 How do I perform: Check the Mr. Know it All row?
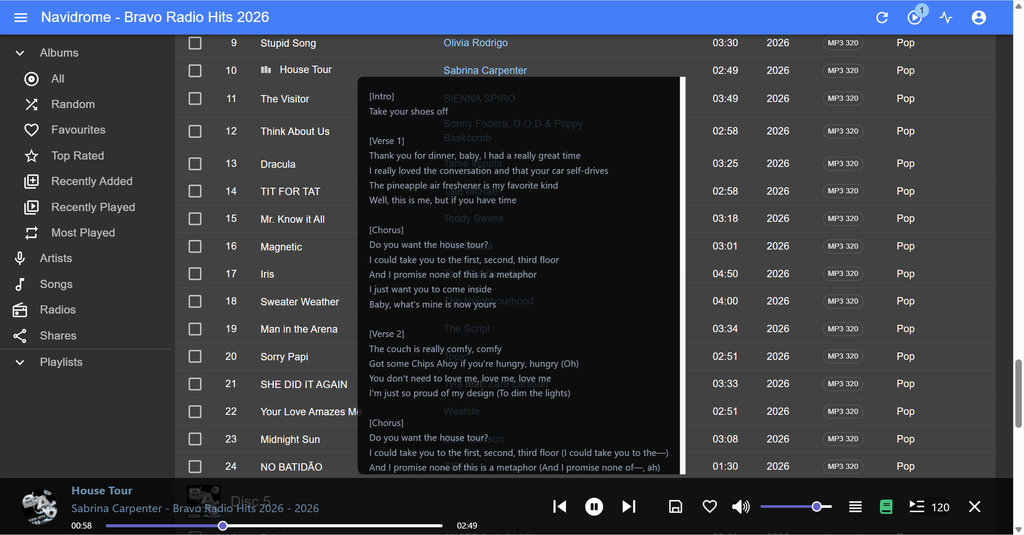point(195,219)
